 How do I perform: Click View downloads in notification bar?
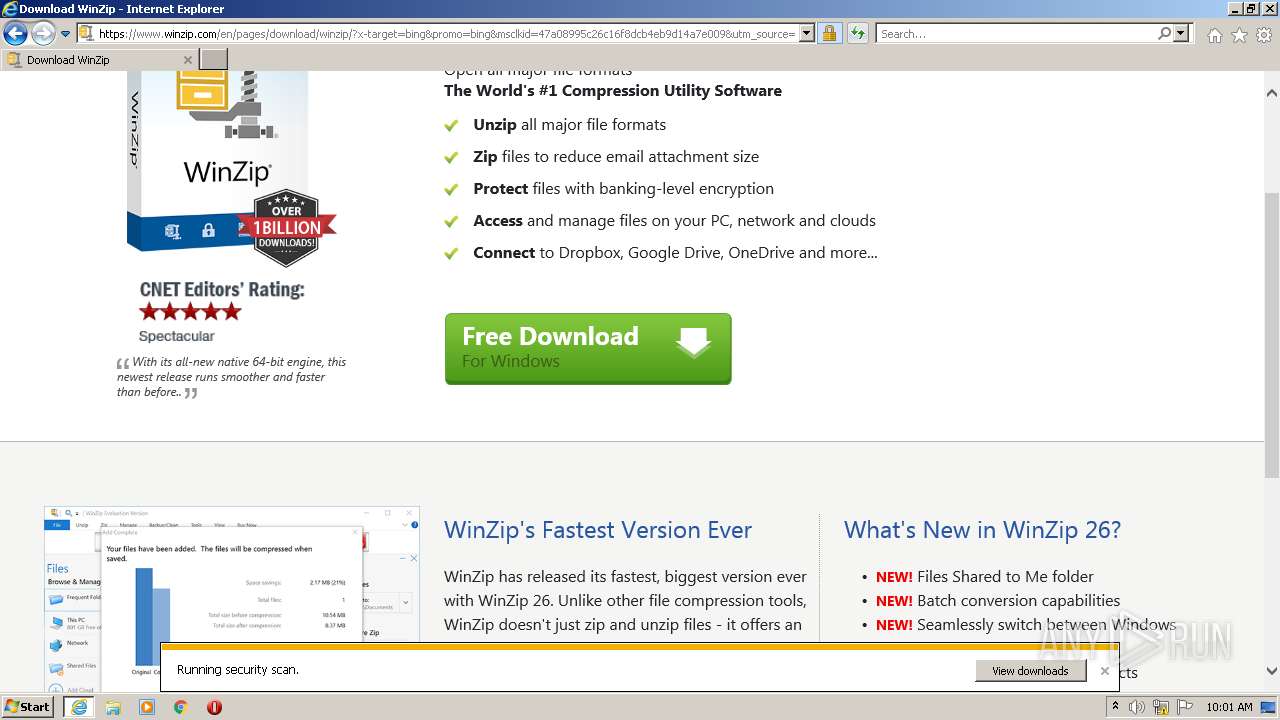click(x=1030, y=671)
